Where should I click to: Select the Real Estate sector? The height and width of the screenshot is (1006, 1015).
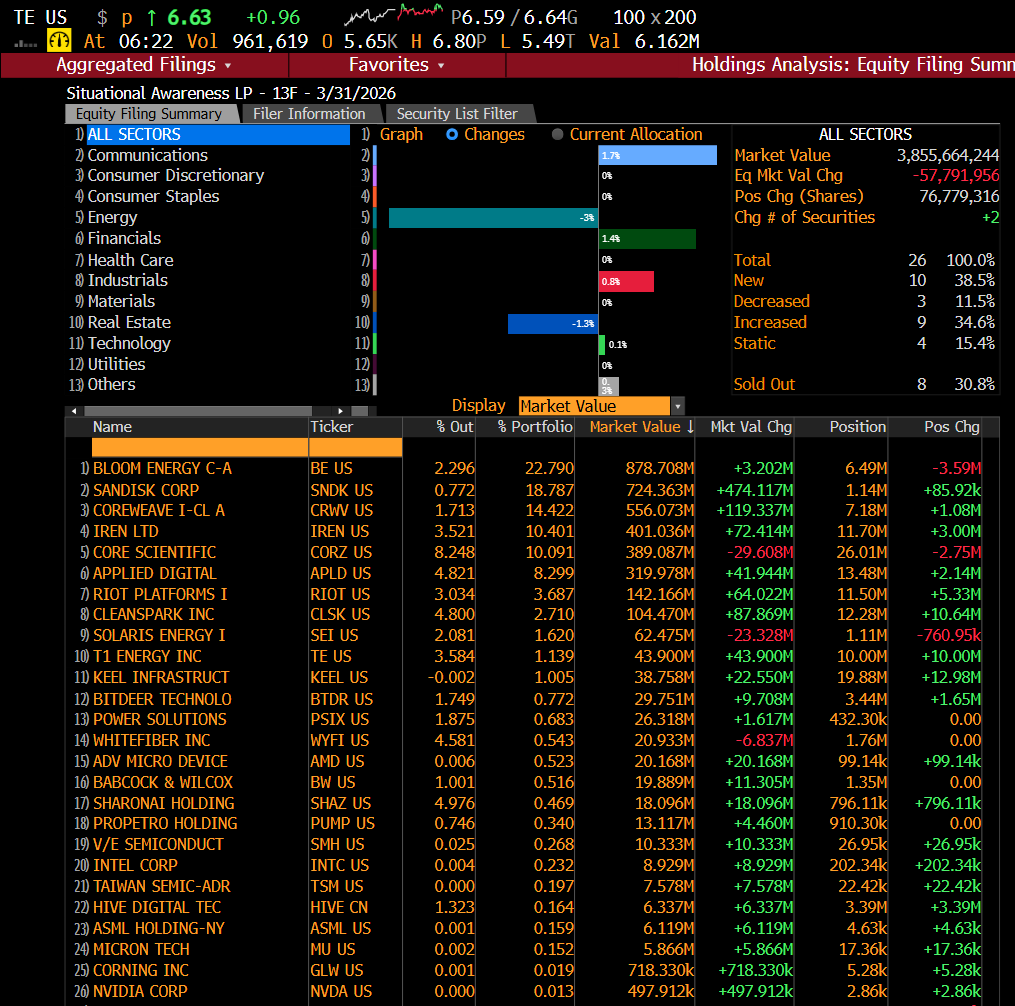[129, 322]
